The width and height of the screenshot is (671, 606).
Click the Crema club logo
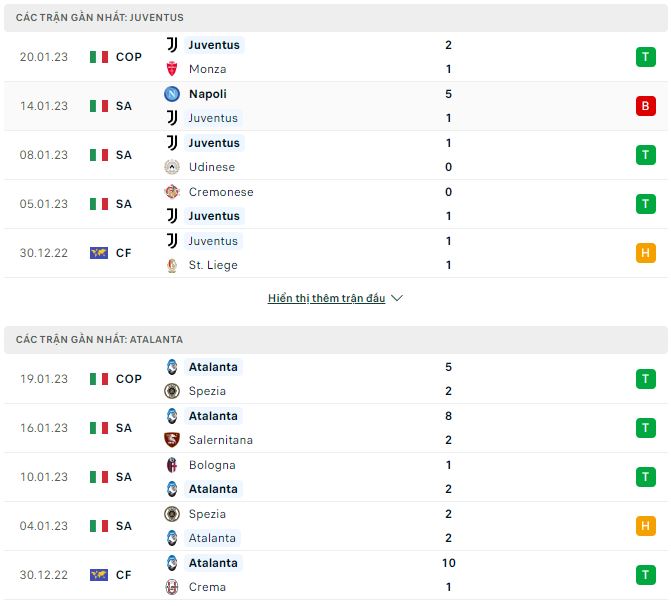click(171, 587)
